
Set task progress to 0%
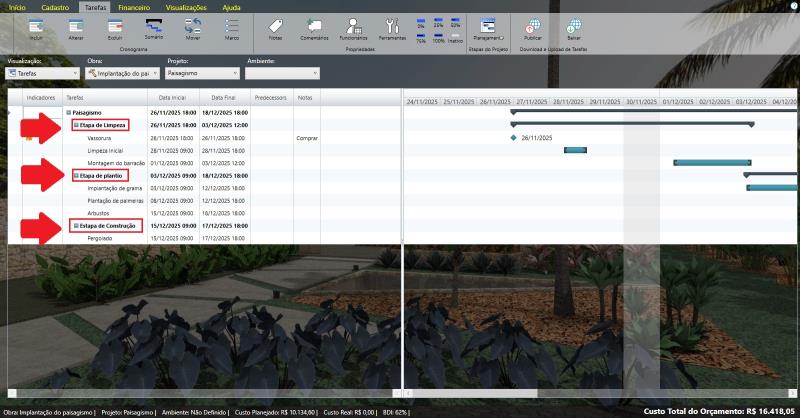pos(420,22)
